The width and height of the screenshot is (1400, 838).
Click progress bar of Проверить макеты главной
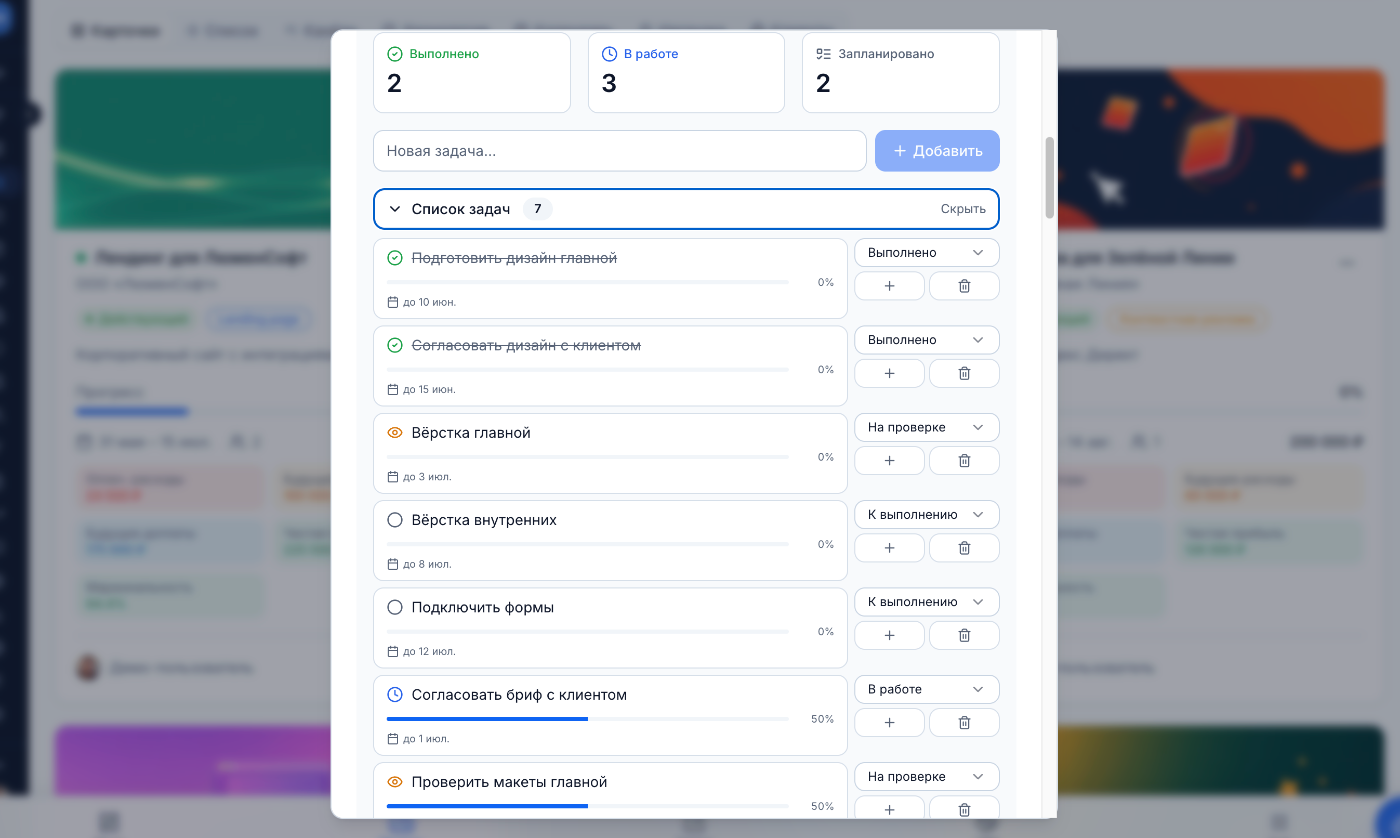pos(587,806)
